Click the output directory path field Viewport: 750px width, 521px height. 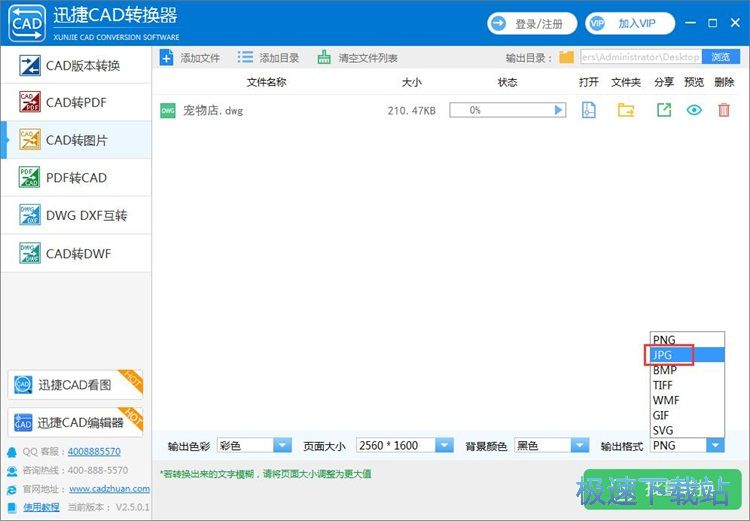pyautogui.click(x=641, y=57)
